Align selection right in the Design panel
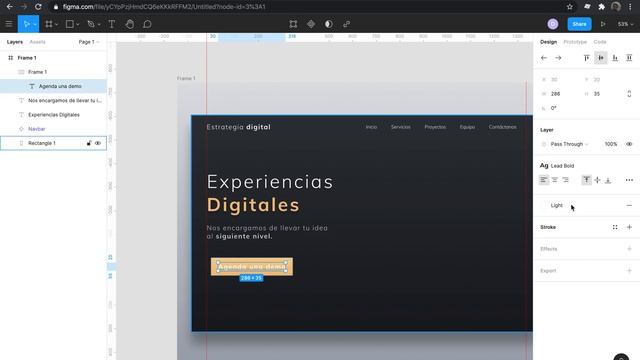This screenshot has width=640, height=360. (x=558, y=58)
